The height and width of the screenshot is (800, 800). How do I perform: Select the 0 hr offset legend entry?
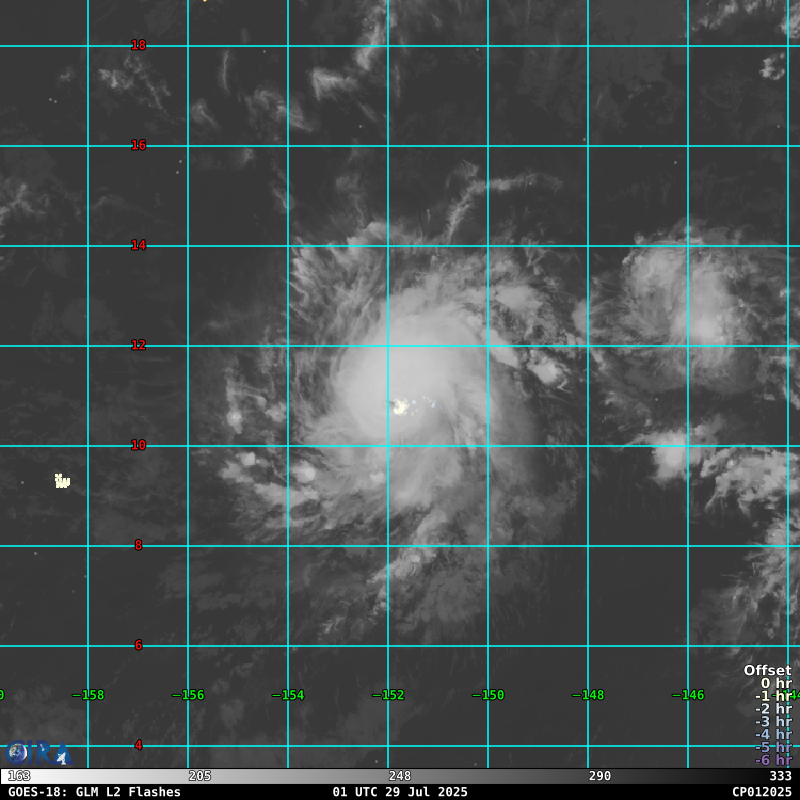tap(776, 683)
